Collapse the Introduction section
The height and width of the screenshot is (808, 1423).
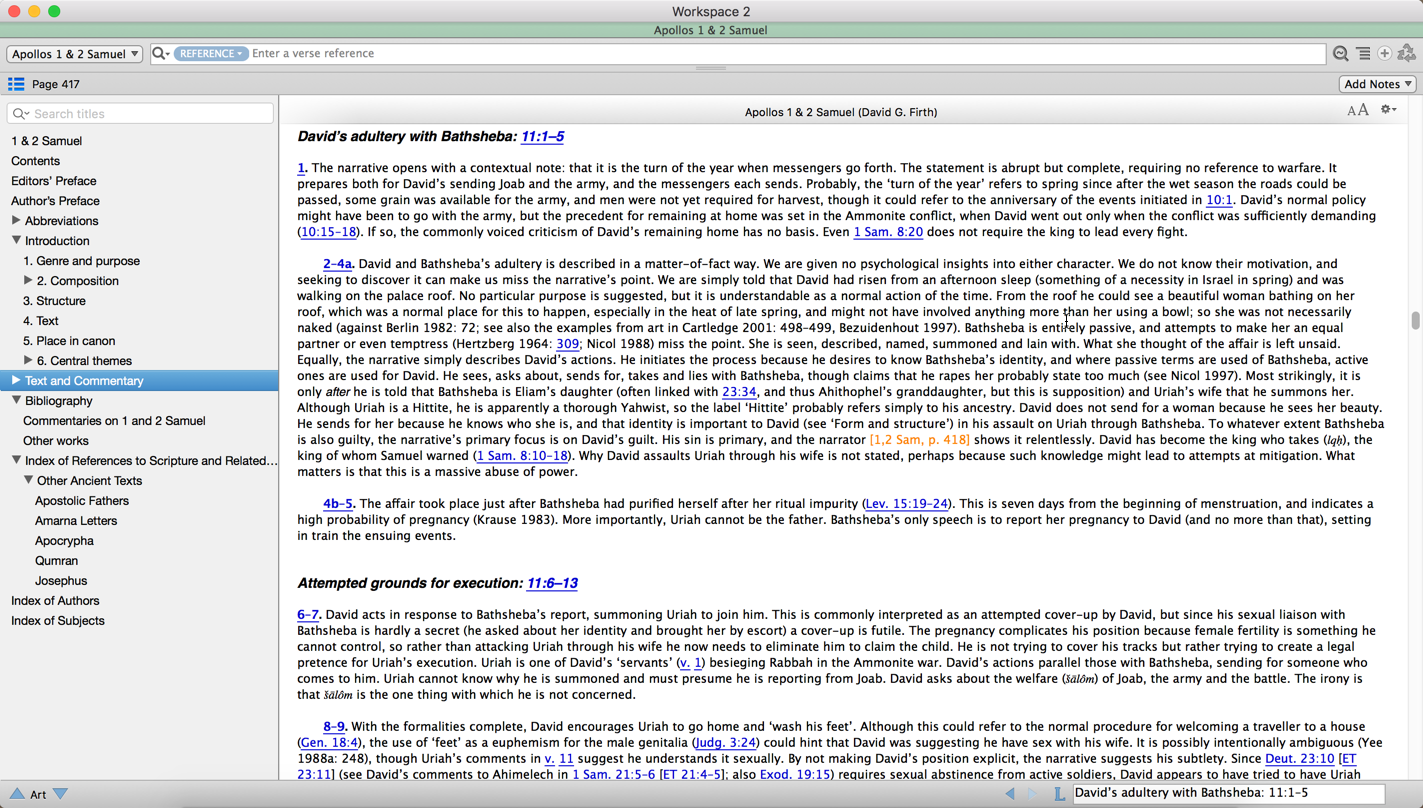(16, 240)
